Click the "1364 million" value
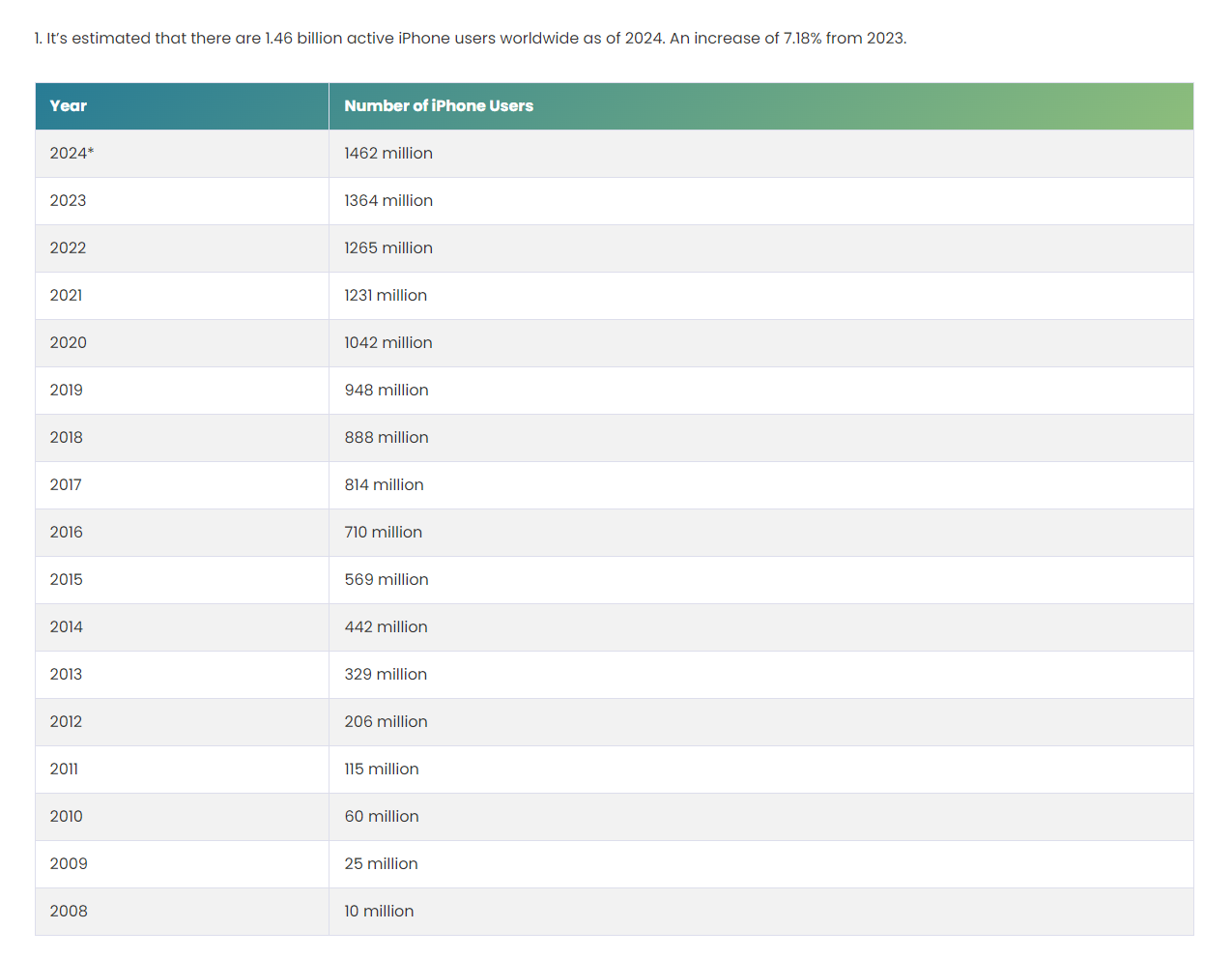Image resolution: width=1232 pixels, height=959 pixels. pos(388,201)
